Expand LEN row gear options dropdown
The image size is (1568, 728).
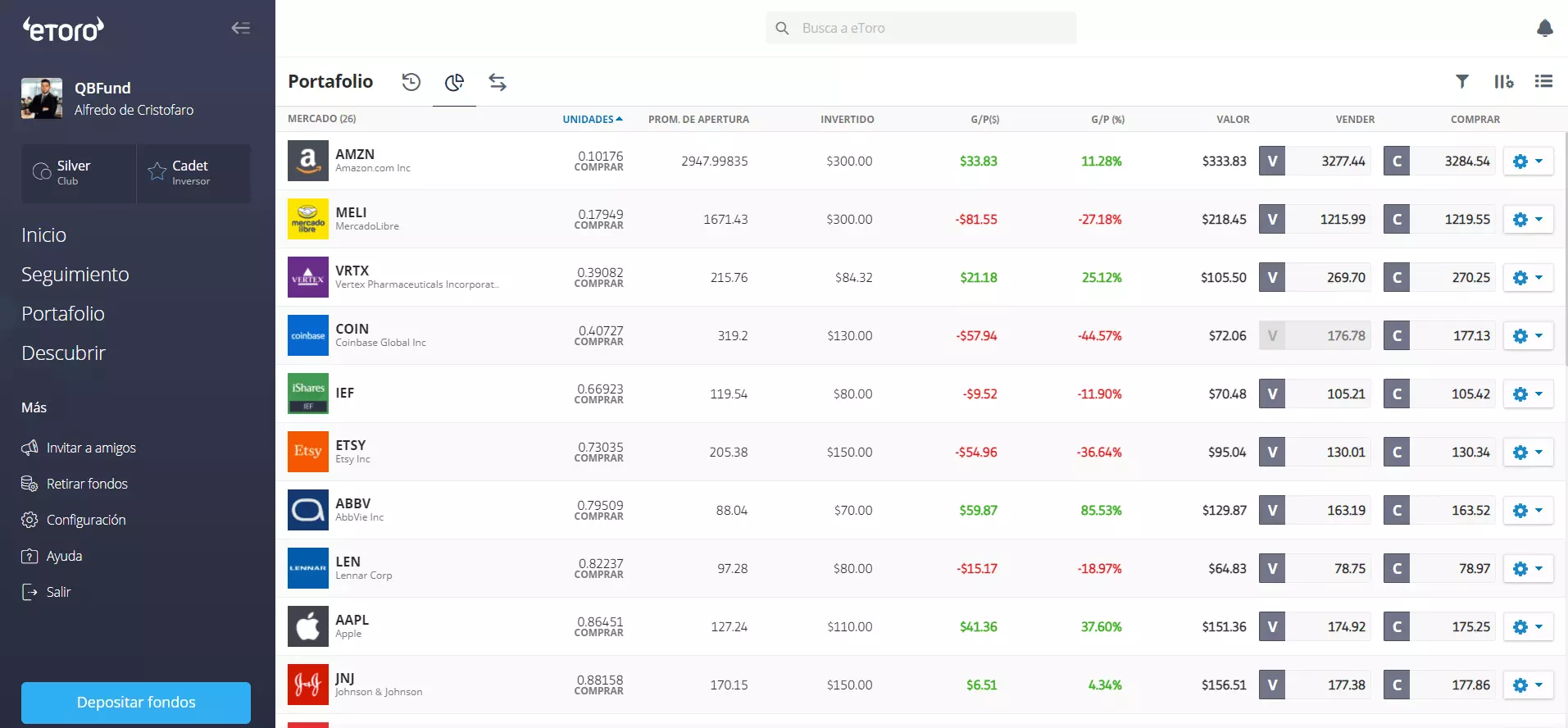(x=1528, y=568)
